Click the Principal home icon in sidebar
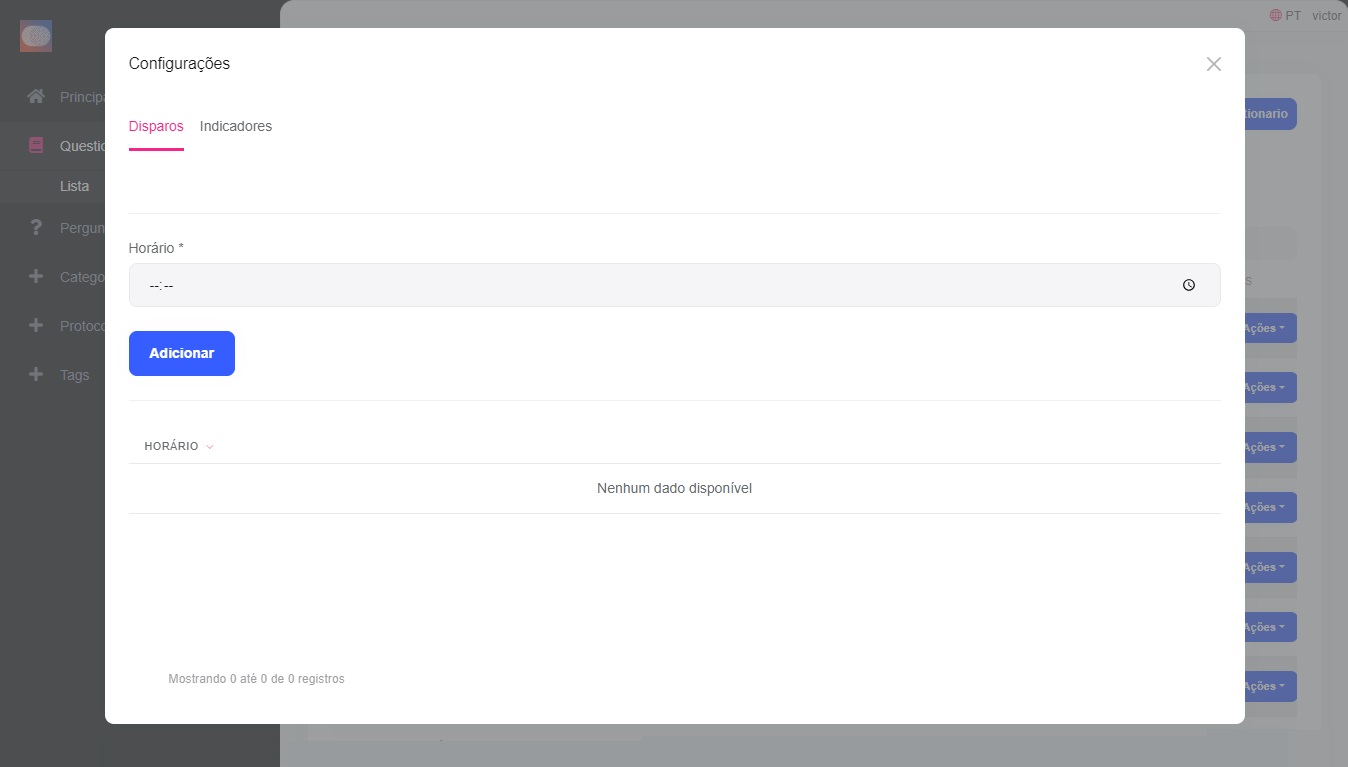 pyautogui.click(x=36, y=97)
